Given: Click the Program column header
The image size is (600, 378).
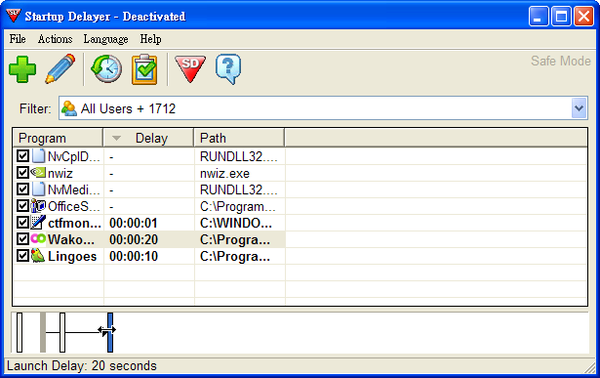Looking at the screenshot, I should pos(58,138).
